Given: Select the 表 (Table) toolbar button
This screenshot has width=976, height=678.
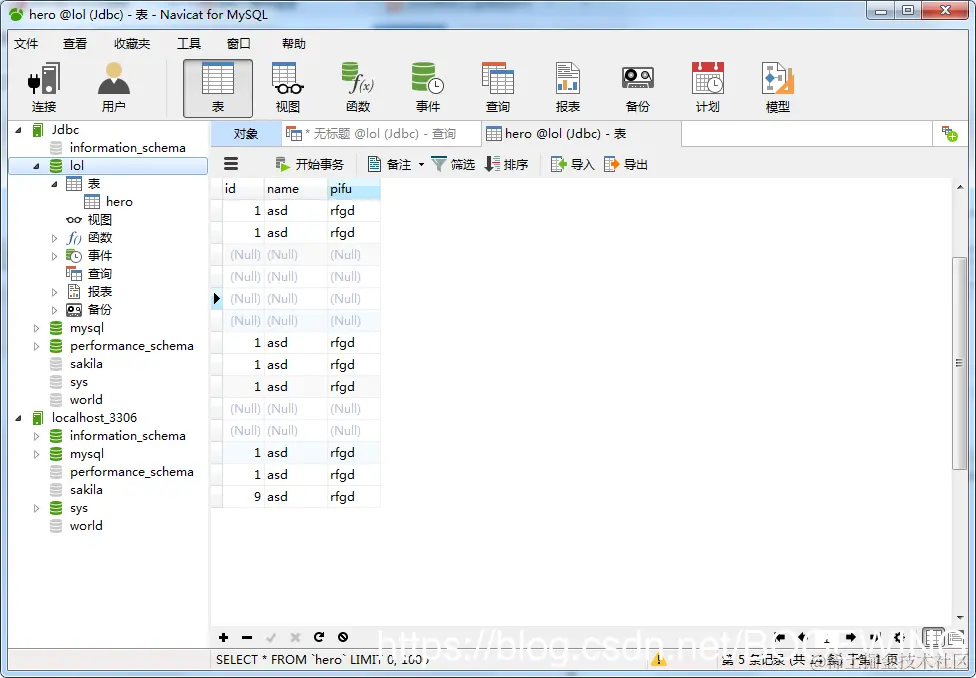Looking at the screenshot, I should [x=218, y=88].
